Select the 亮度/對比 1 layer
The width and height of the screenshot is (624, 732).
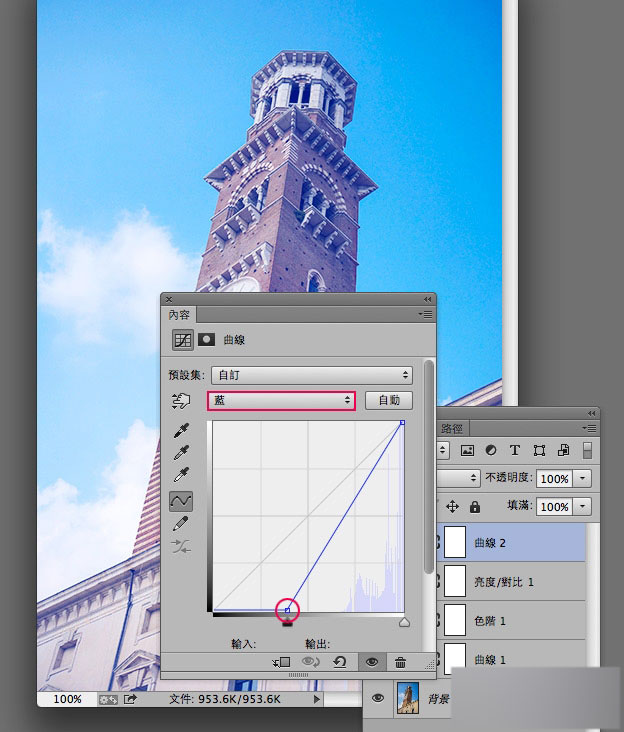(511, 582)
